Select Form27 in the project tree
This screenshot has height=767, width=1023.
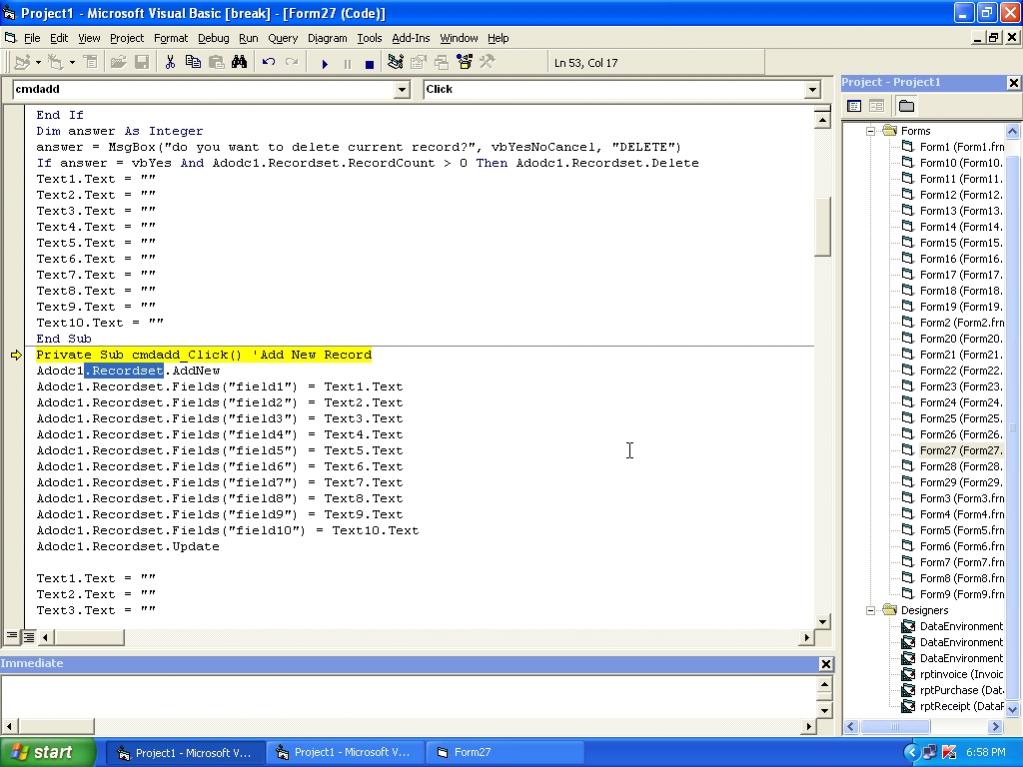pos(960,450)
